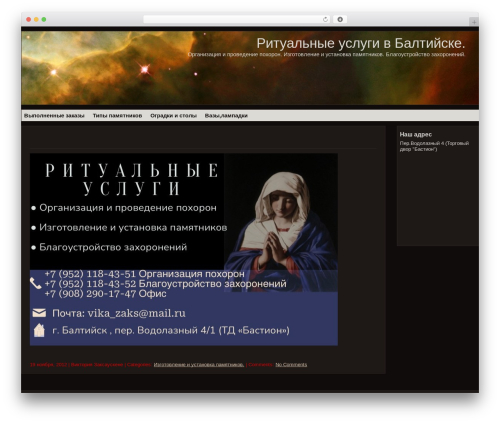Open the Типы памятников menu item
Image resolution: width=500 pixels, height=423 pixels.
(117, 116)
